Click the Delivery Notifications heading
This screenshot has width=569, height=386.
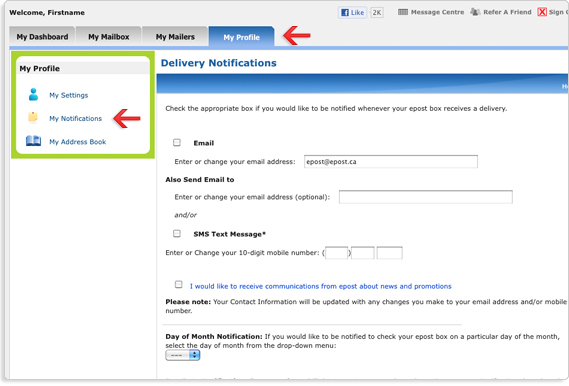coord(218,63)
